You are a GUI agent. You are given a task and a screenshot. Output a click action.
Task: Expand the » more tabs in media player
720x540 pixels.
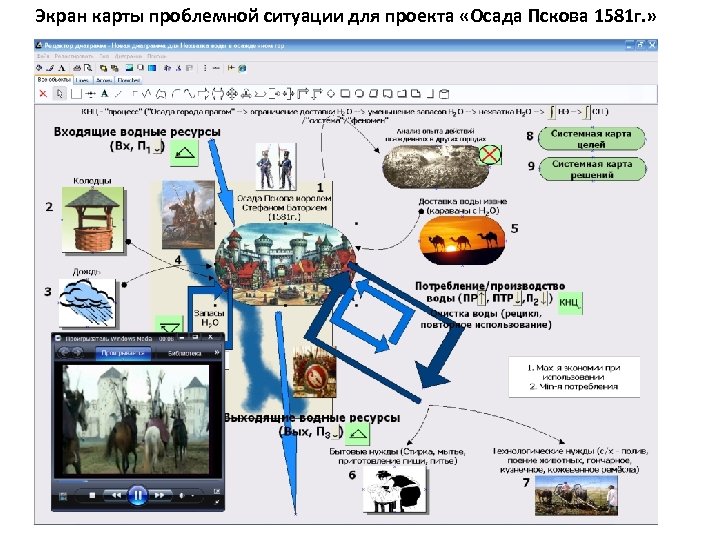[x=217, y=353]
